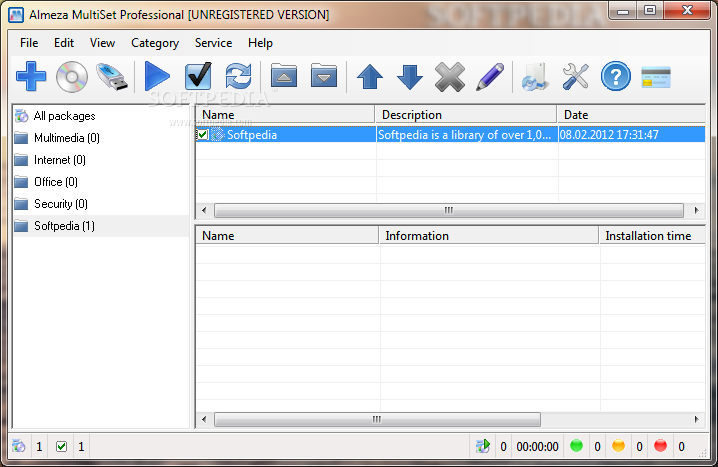Image resolution: width=718 pixels, height=467 pixels.
Task: Click the lower pane scroll left arrow
Action: (x=204, y=419)
